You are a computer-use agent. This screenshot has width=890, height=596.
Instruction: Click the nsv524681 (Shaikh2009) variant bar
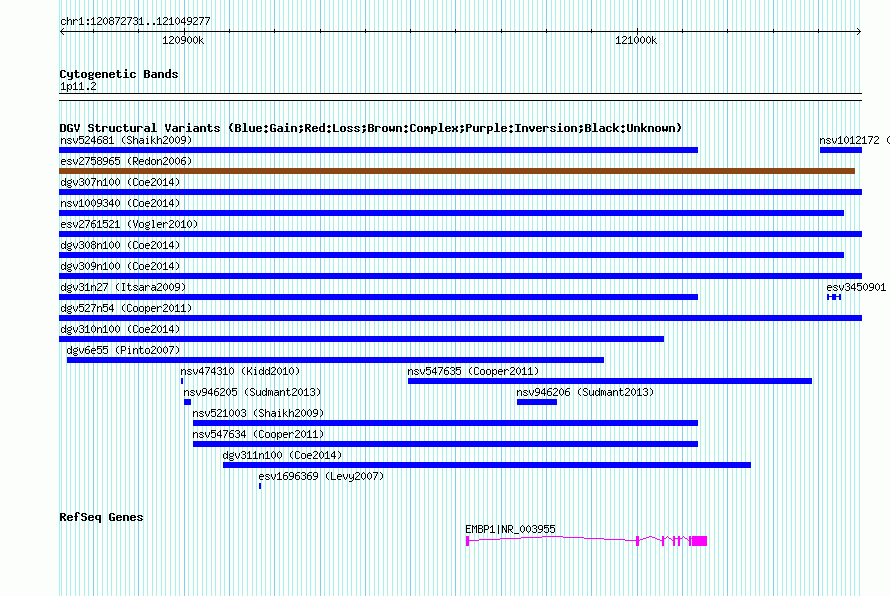pos(379,150)
